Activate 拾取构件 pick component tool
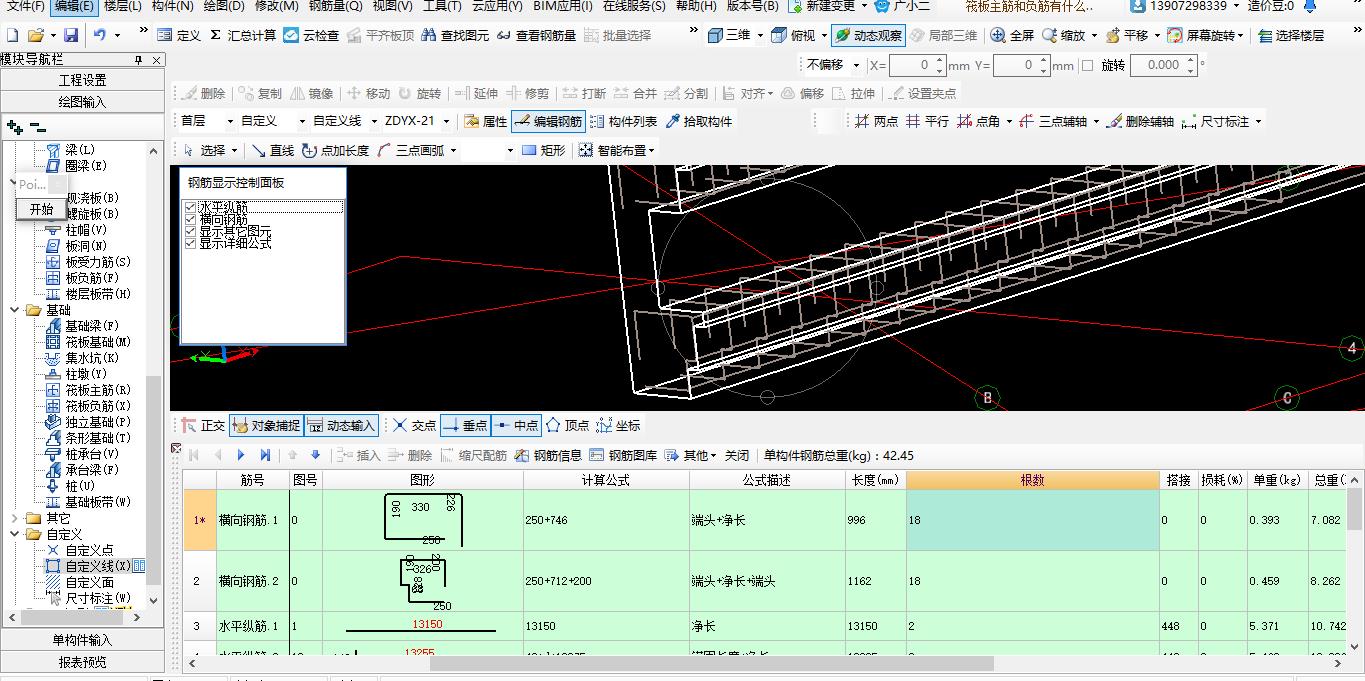This screenshot has width=1365, height=681. pyautogui.click(x=698, y=121)
